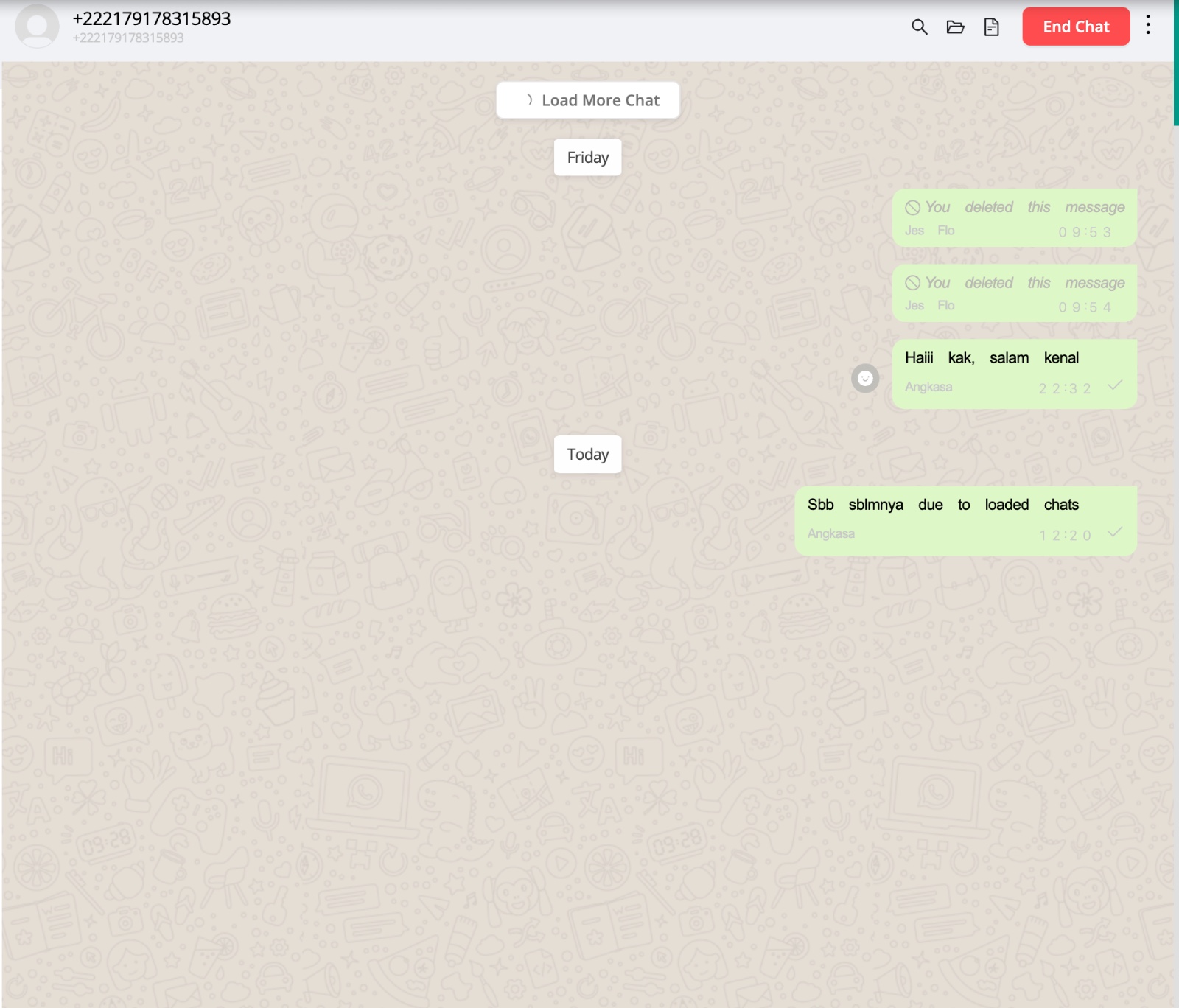Image resolution: width=1179 pixels, height=1008 pixels.
Task: Click the Friday date separator label
Action: pos(587,158)
